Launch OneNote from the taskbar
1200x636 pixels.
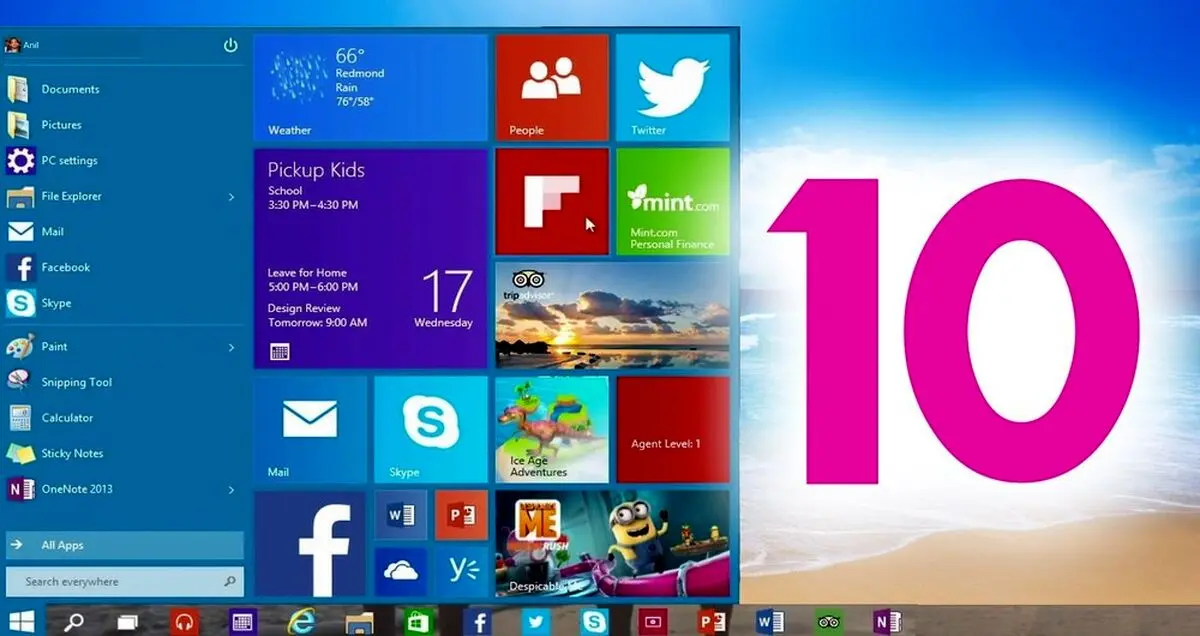(886, 621)
